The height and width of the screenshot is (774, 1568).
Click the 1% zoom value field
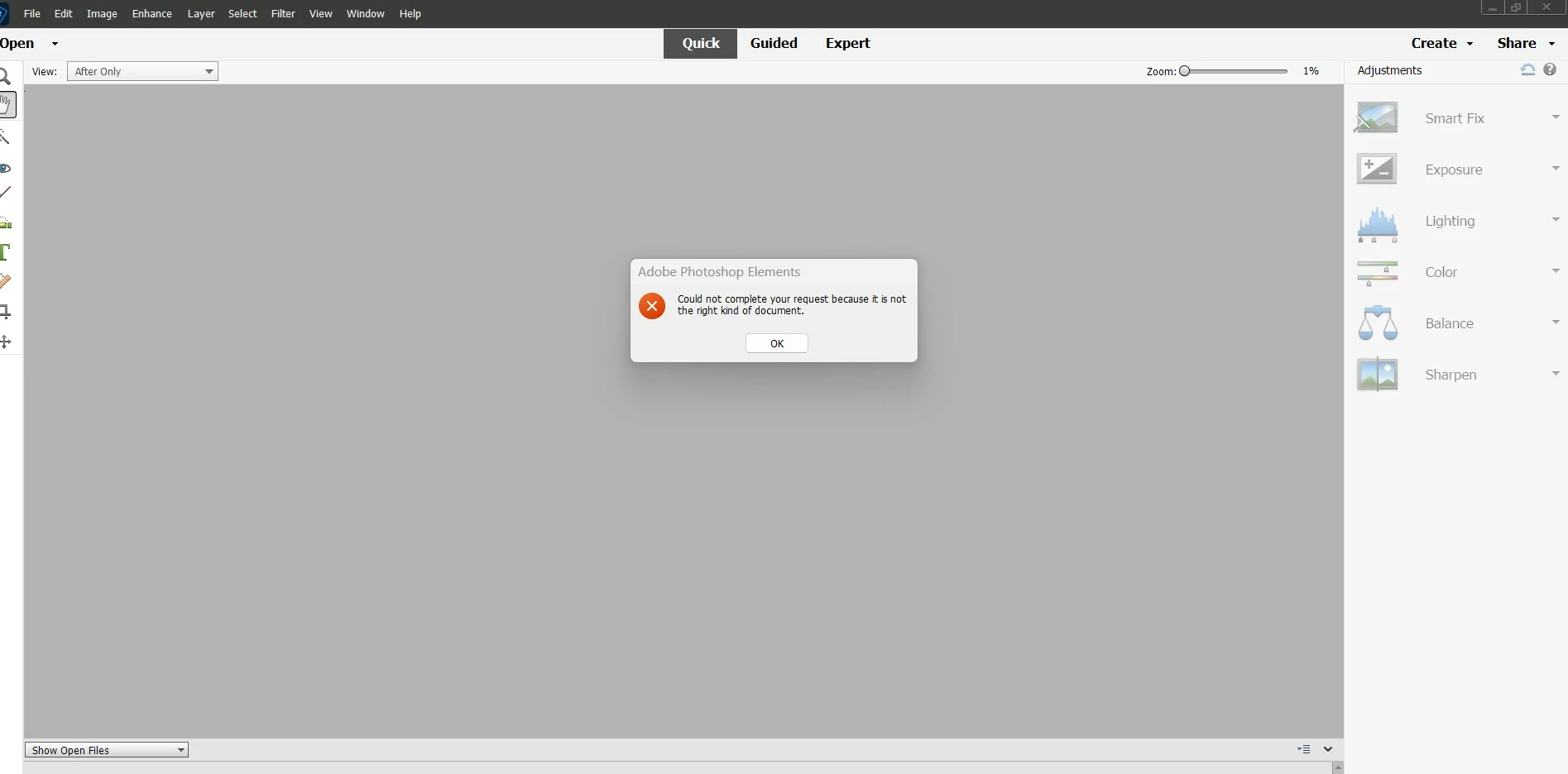pyautogui.click(x=1311, y=71)
